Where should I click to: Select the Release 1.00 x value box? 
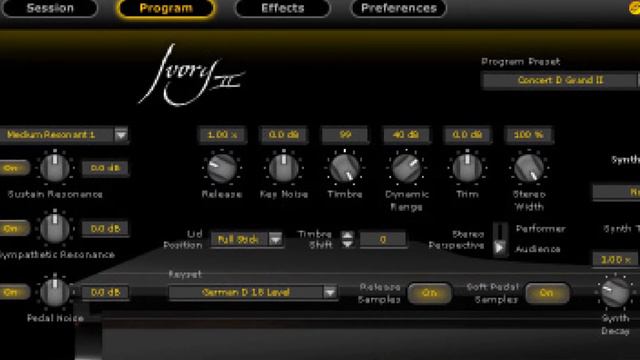tap(222, 135)
